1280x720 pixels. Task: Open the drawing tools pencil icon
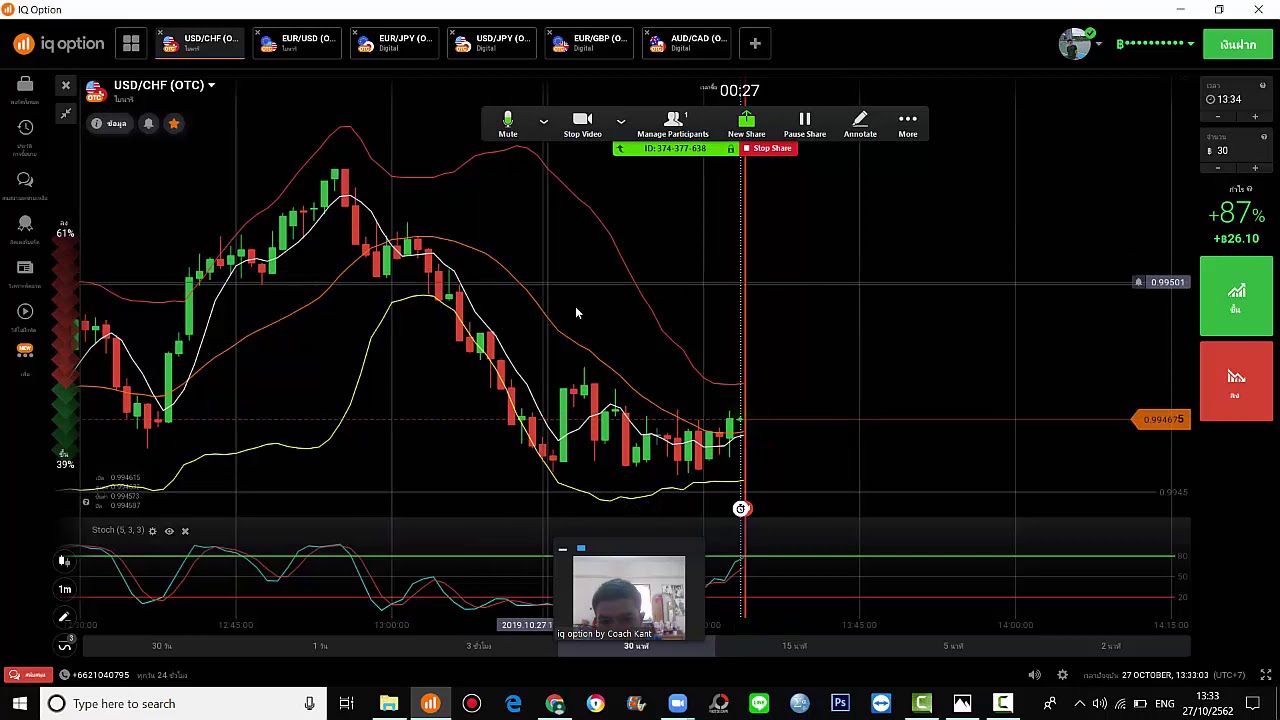(x=65, y=617)
